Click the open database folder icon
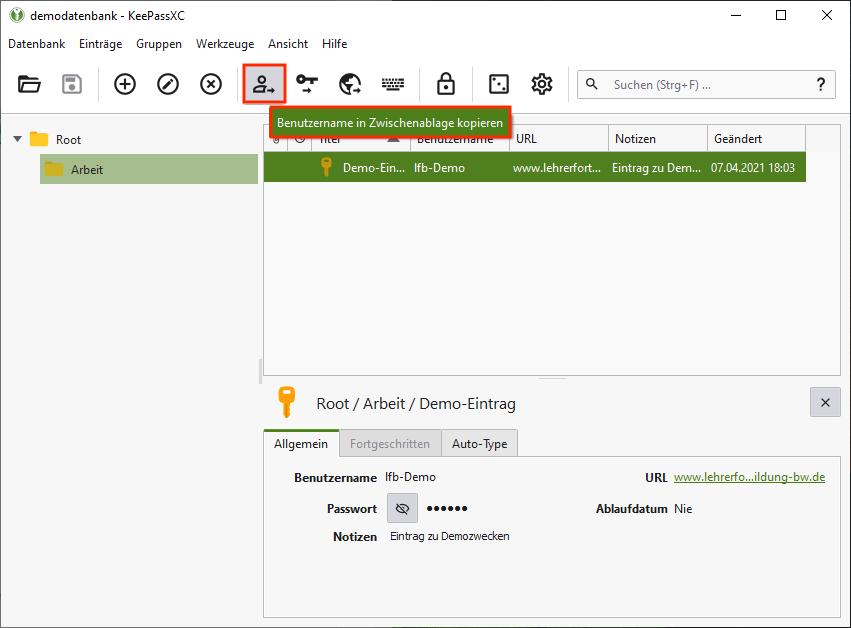The height and width of the screenshot is (628, 851). (x=29, y=84)
